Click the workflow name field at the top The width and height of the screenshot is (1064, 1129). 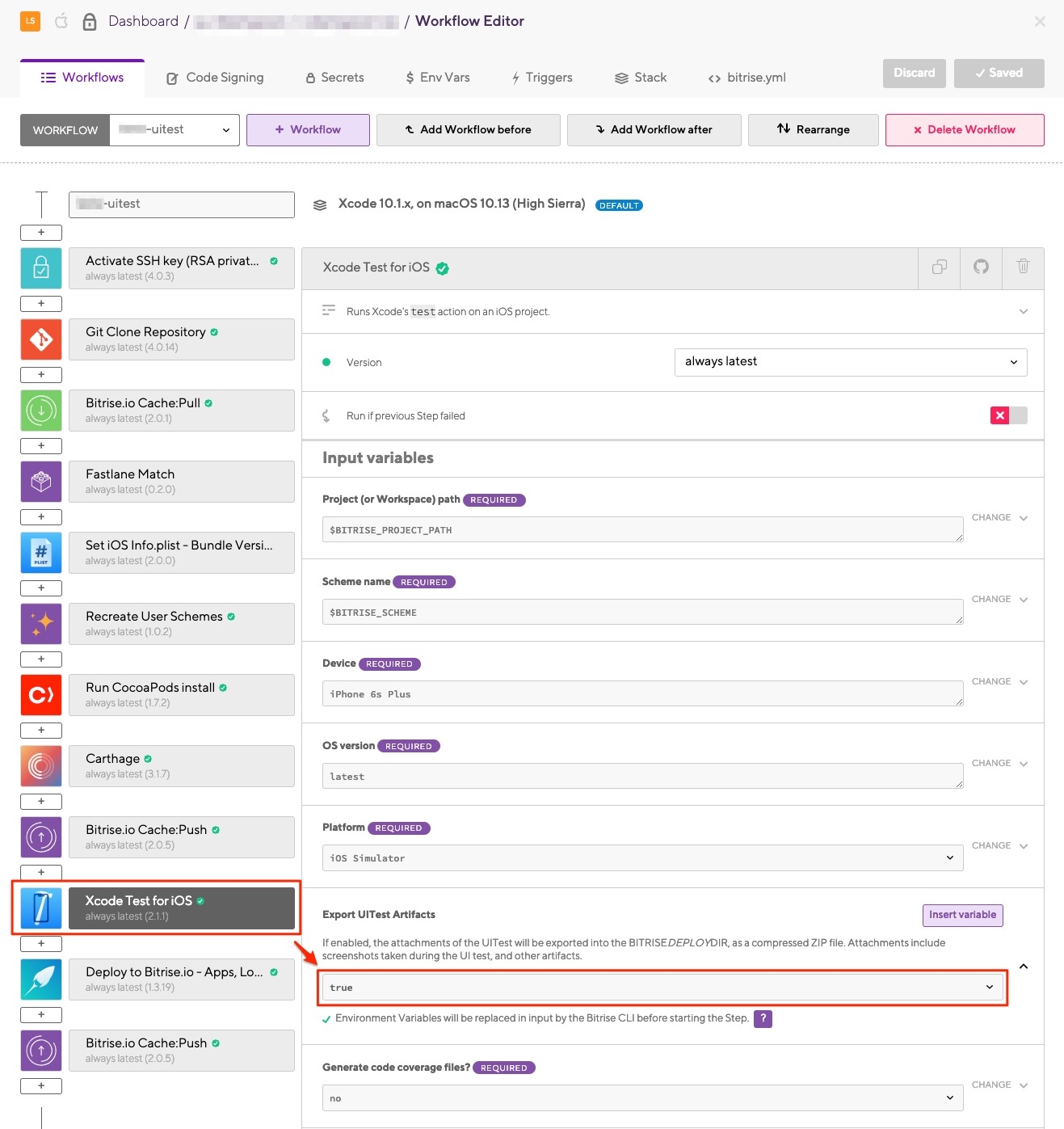[182, 204]
